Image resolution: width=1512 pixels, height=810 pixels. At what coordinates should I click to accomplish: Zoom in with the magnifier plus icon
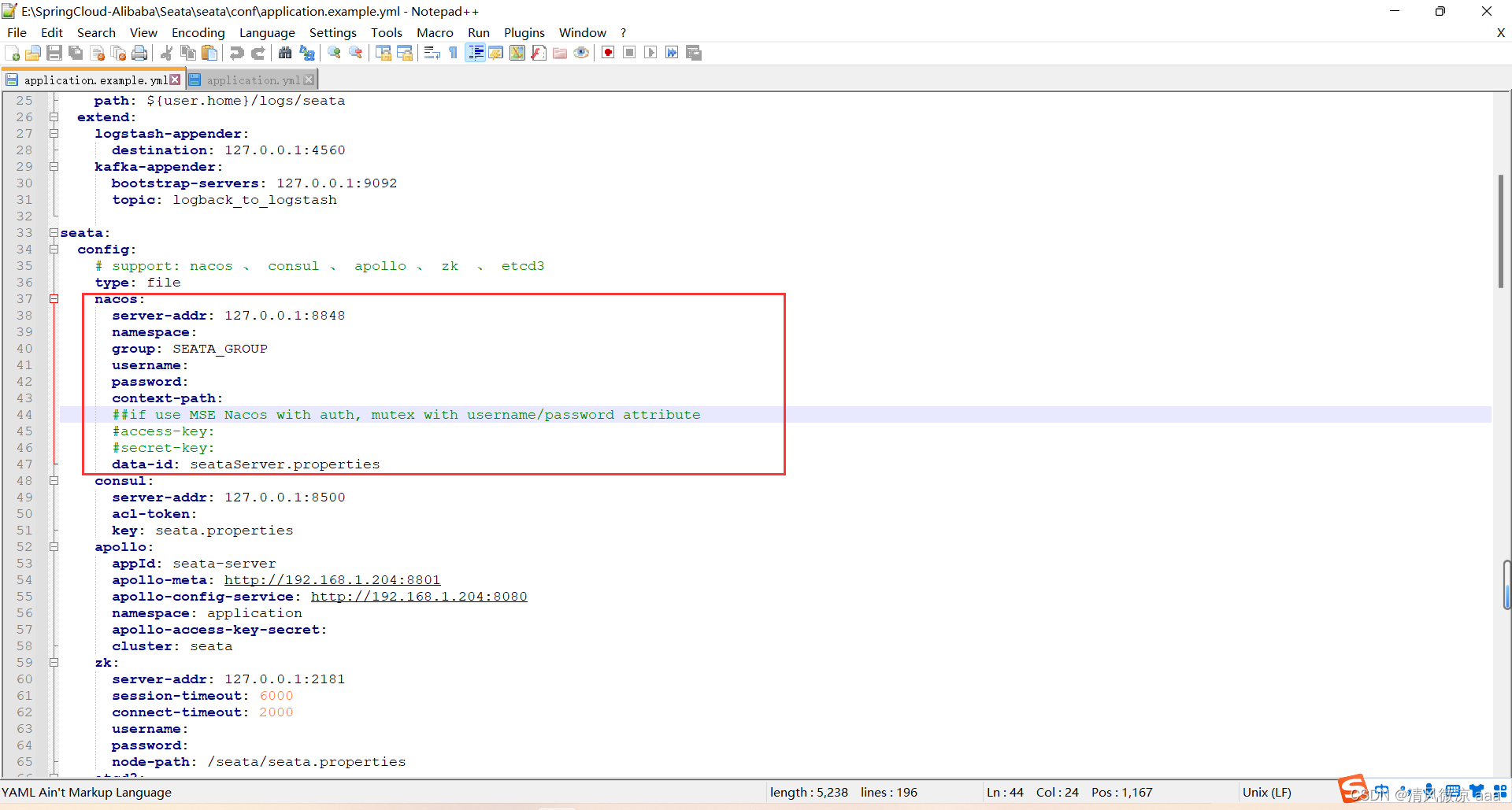[335, 53]
